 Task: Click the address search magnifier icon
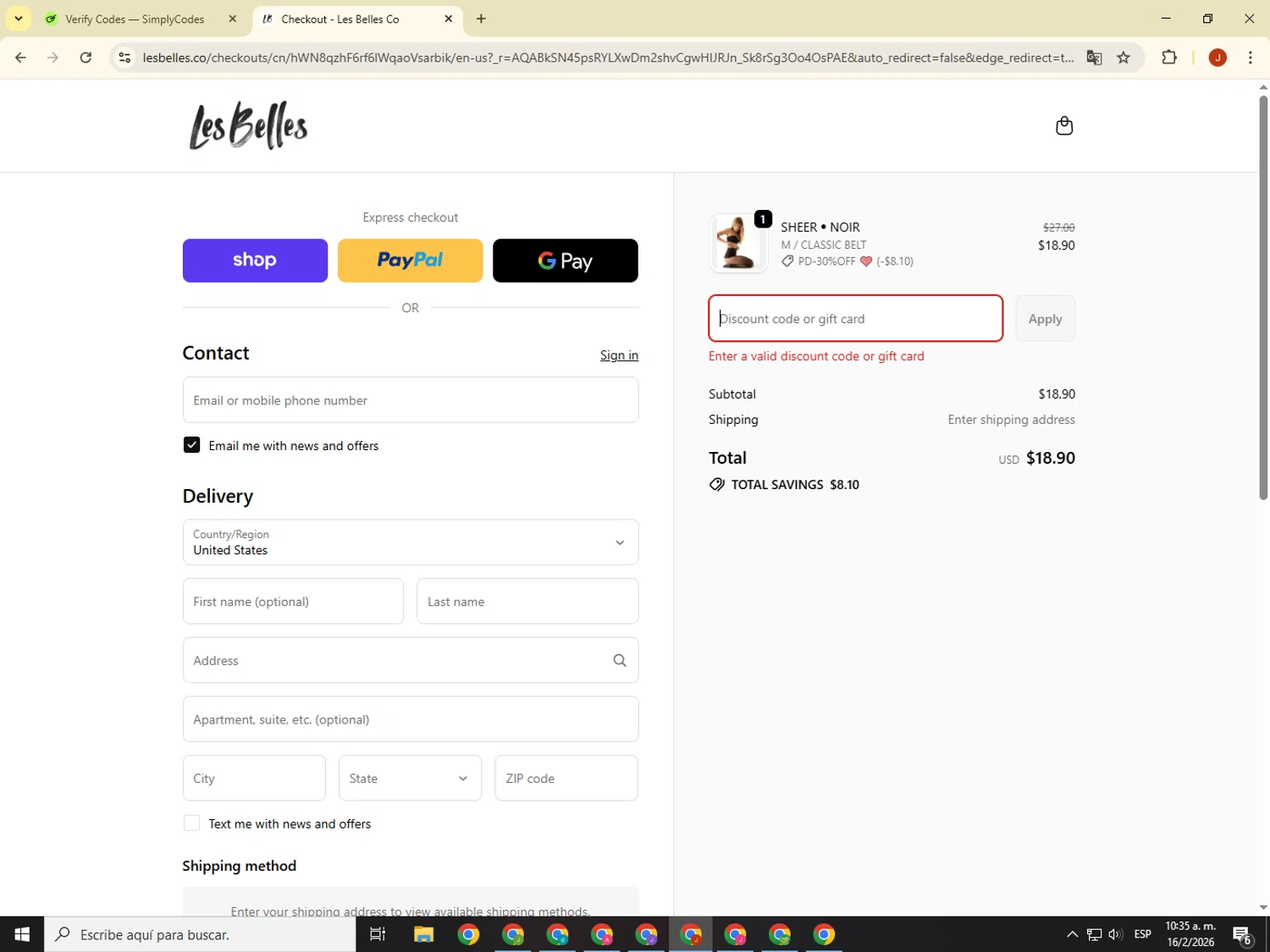(x=620, y=660)
